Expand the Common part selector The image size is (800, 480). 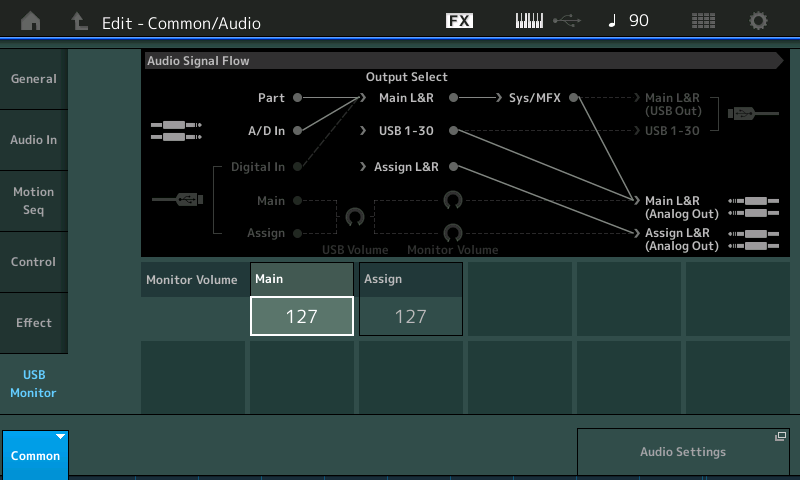click(35, 455)
